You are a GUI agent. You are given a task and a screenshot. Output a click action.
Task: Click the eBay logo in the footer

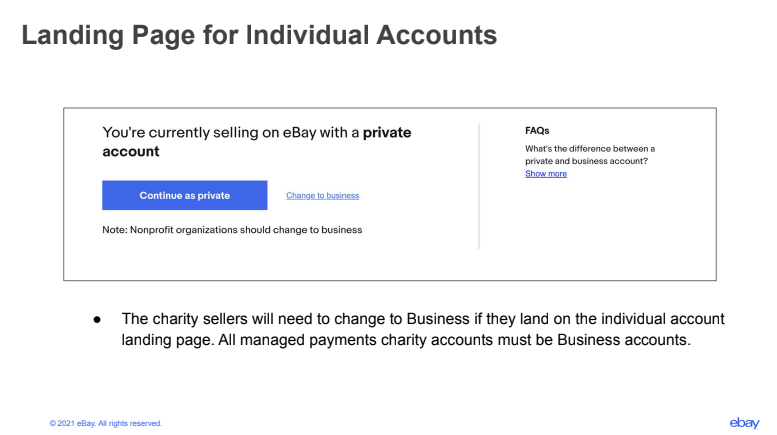(x=744, y=423)
